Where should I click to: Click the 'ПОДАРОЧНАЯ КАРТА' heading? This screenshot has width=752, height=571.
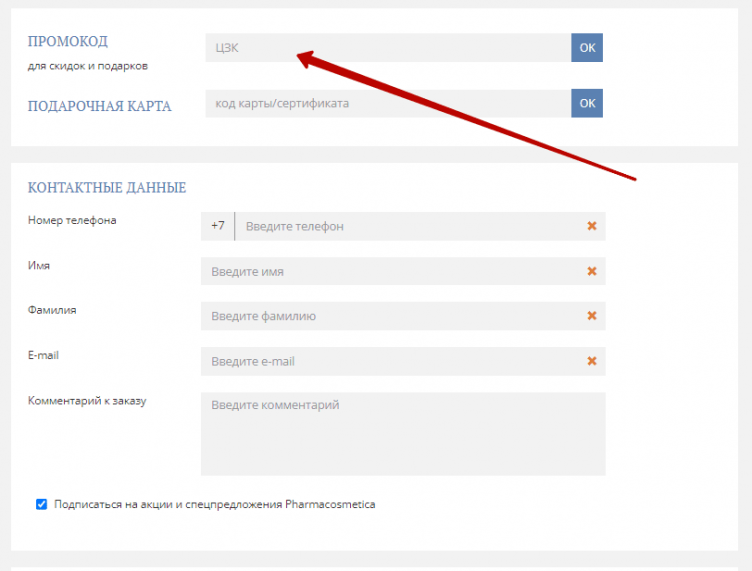[99, 106]
